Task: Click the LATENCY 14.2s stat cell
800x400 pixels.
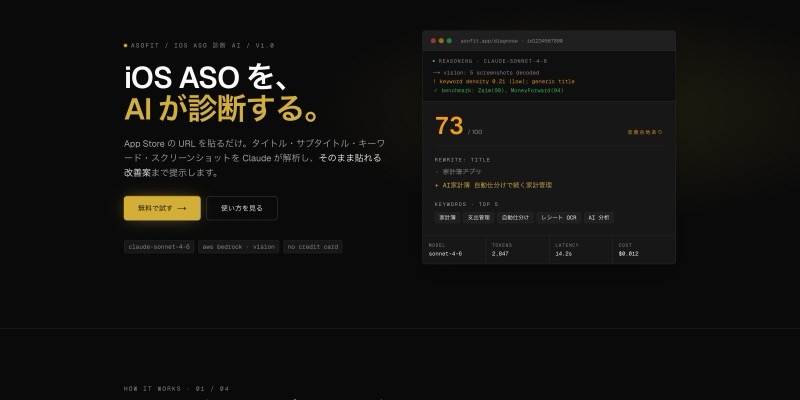Action: [x=581, y=249]
